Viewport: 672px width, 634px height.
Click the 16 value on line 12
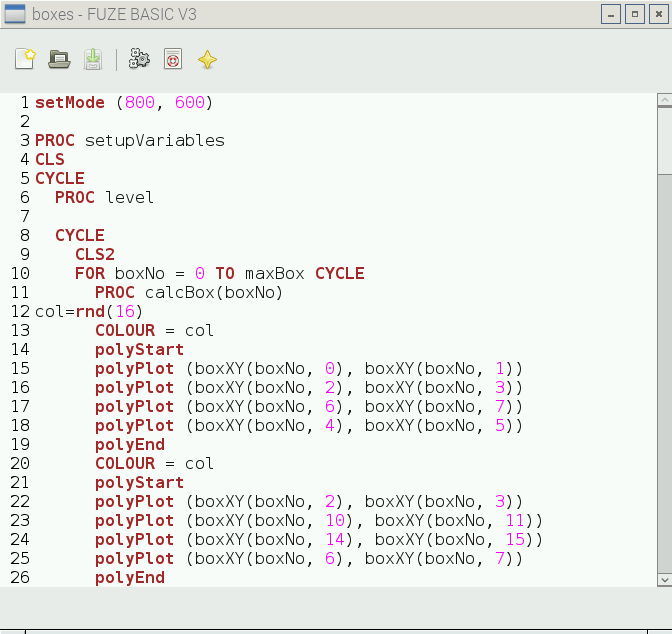coord(125,312)
